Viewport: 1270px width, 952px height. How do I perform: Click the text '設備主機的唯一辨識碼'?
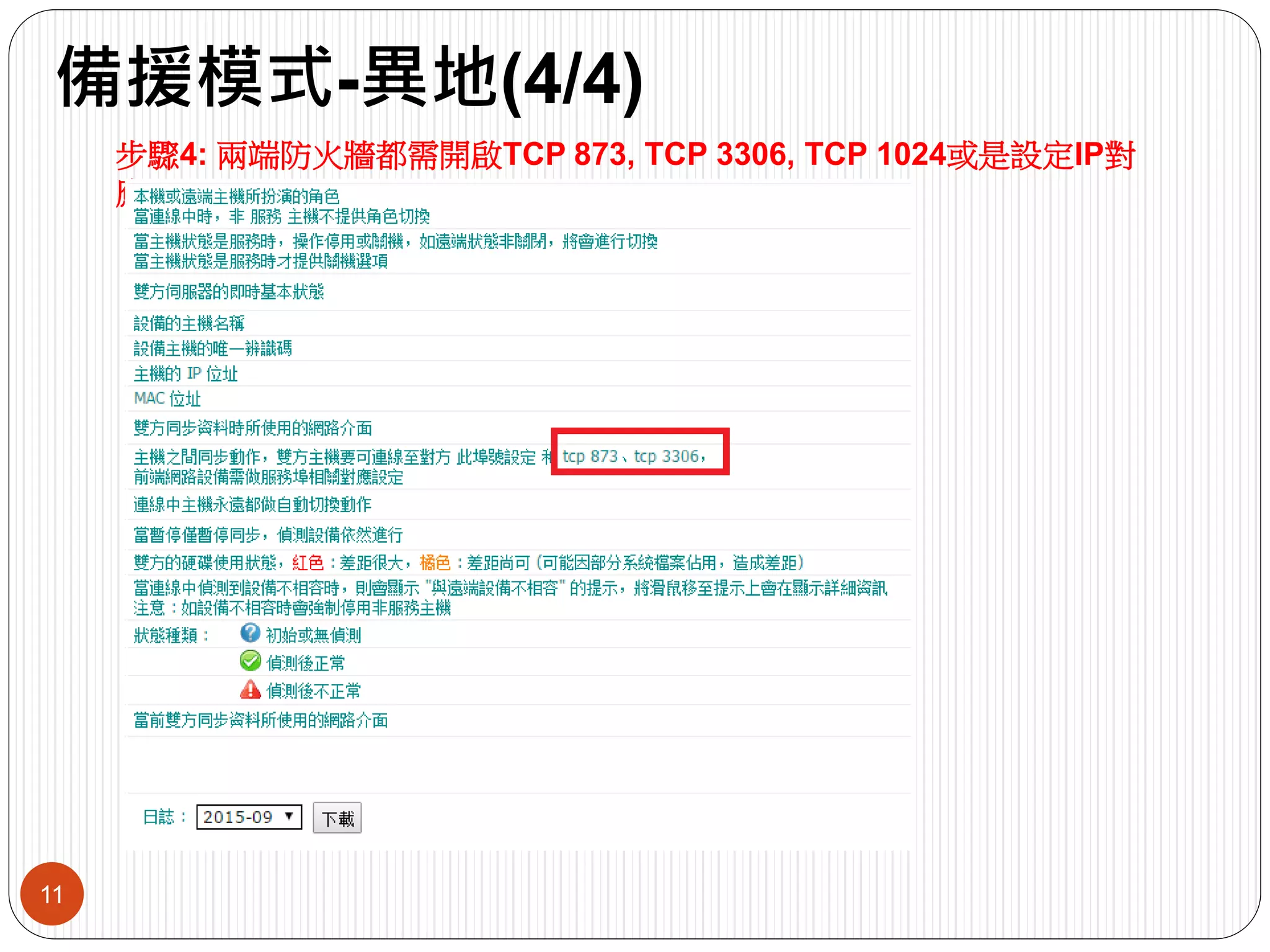point(213,348)
